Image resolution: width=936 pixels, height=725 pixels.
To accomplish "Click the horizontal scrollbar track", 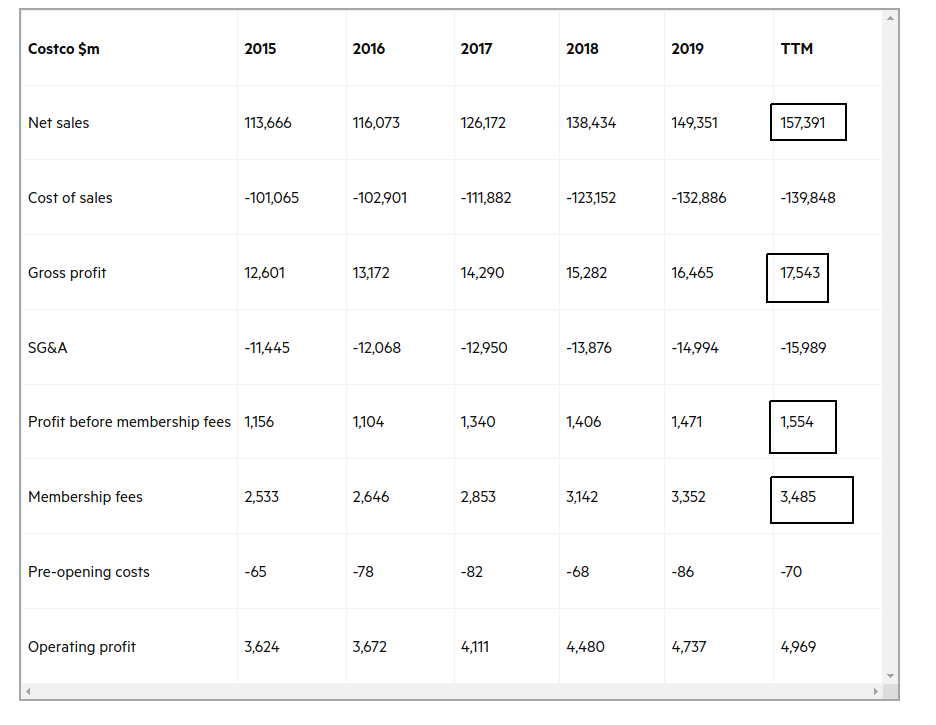I will pyautogui.click(x=452, y=692).
